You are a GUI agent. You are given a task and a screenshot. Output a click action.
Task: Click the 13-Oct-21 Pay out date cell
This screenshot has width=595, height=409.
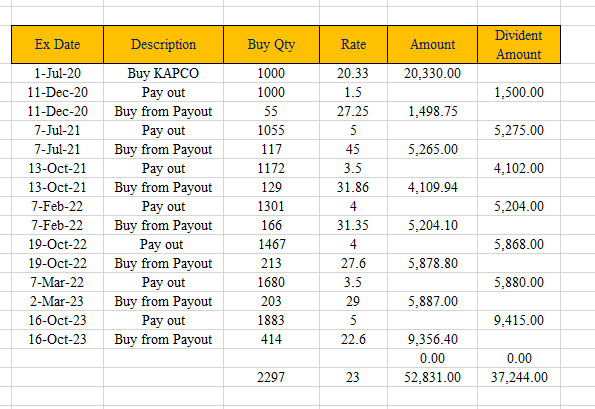click(x=57, y=168)
